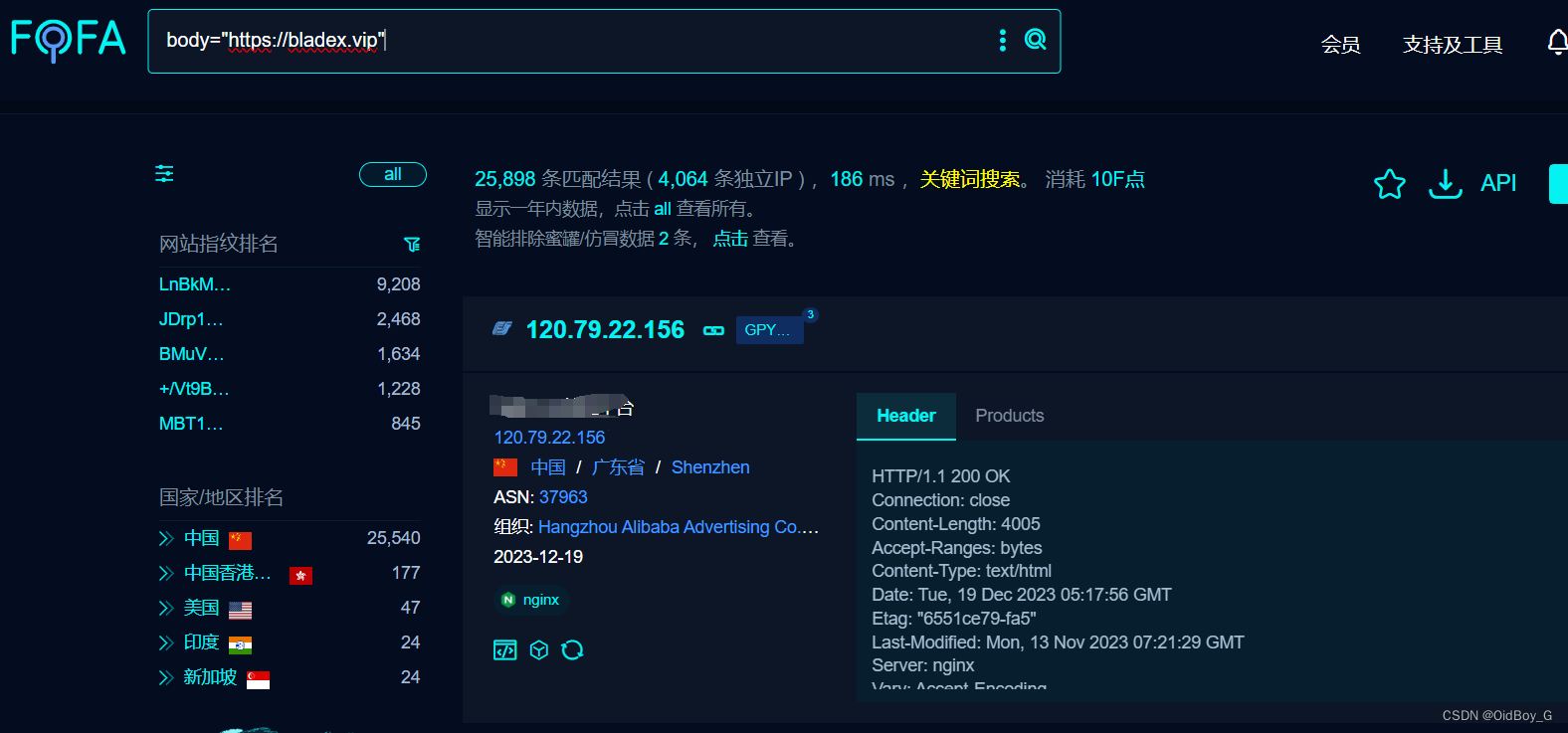Viewport: 1568px width, 733px height.
Task: Click the filter sliders icon
Action: coord(164,174)
